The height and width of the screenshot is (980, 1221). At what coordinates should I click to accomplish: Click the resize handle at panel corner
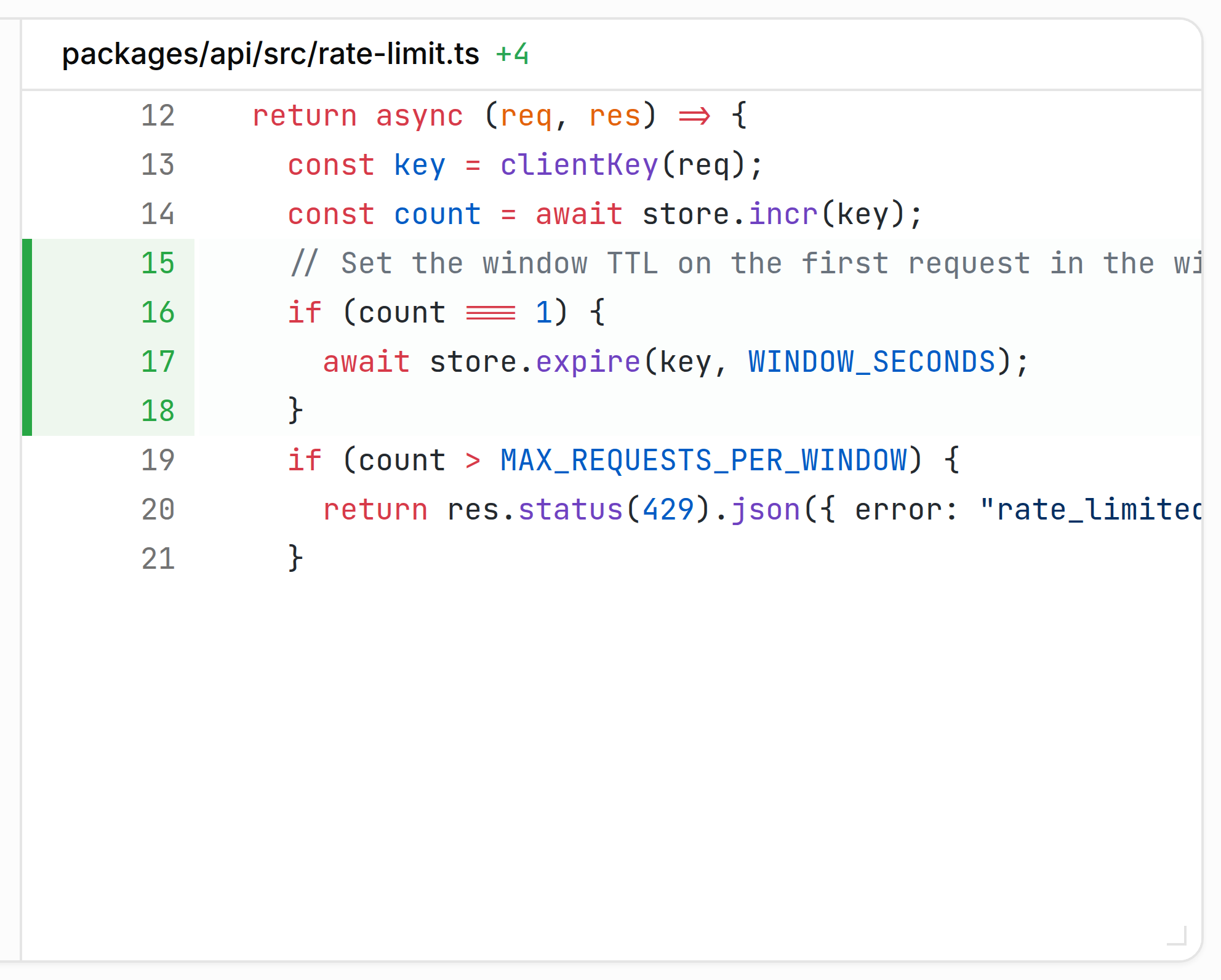(x=1177, y=935)
